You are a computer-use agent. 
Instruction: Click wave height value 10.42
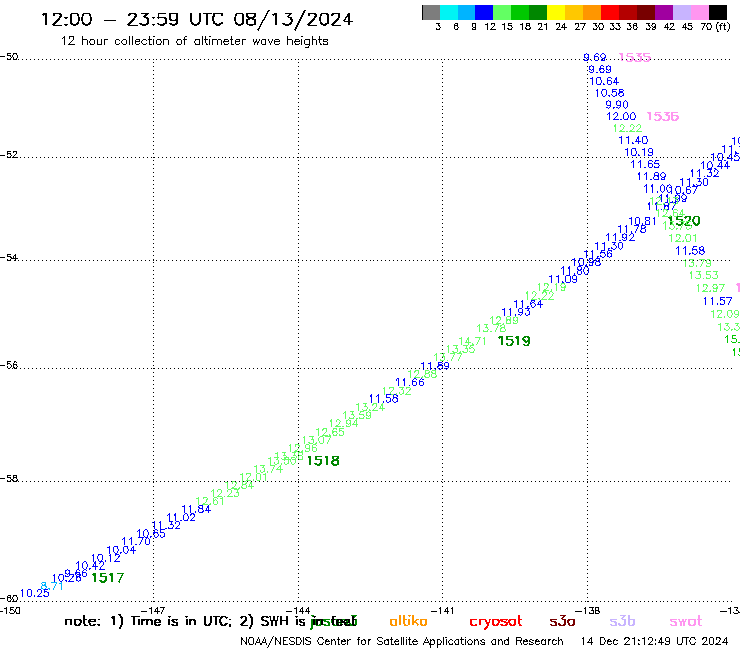(90, 566)
